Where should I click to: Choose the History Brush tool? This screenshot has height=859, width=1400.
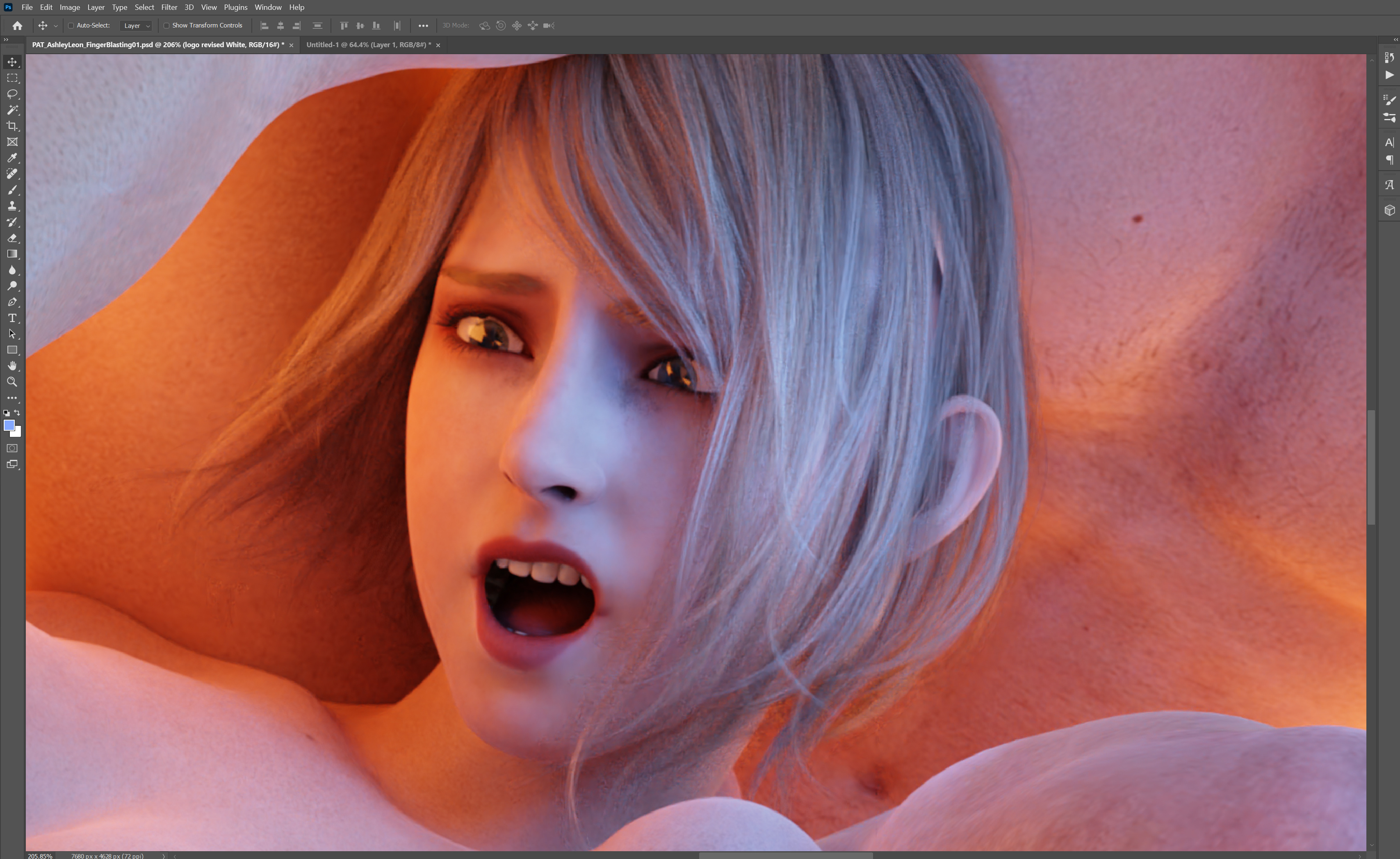click(x=12, y=222)
